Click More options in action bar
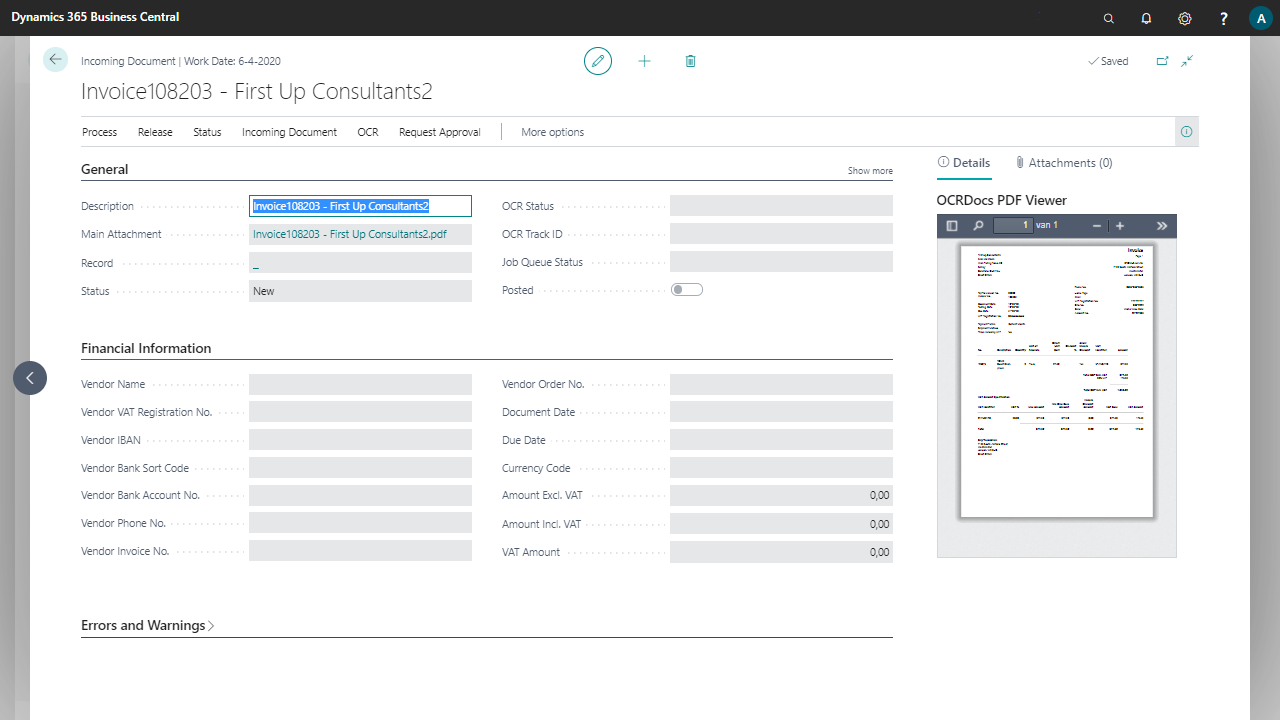Viewport: 1280px width, 720px height. coord(552,132)
